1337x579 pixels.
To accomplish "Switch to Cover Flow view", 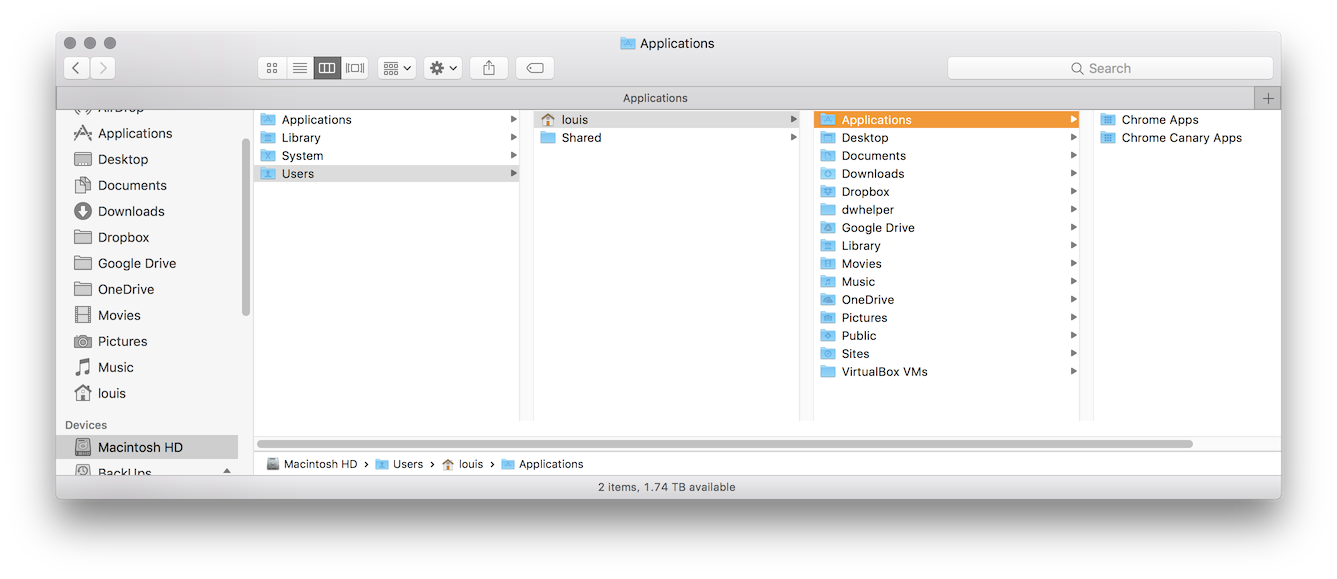I will tap(355, 68).
